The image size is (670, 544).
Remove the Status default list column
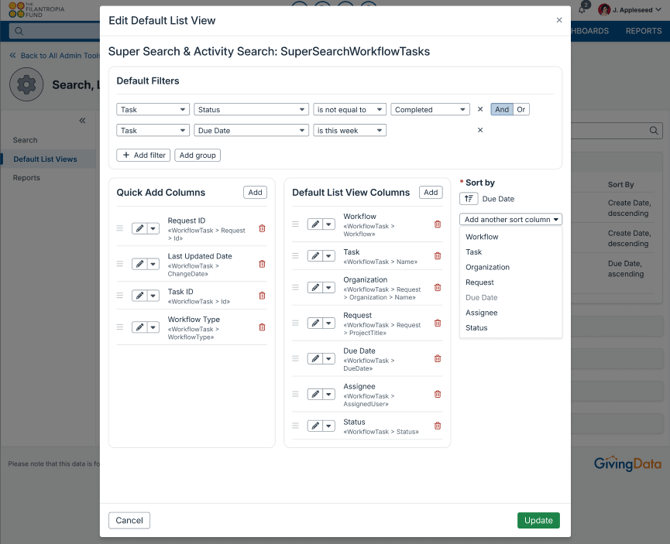click(438, 426)
